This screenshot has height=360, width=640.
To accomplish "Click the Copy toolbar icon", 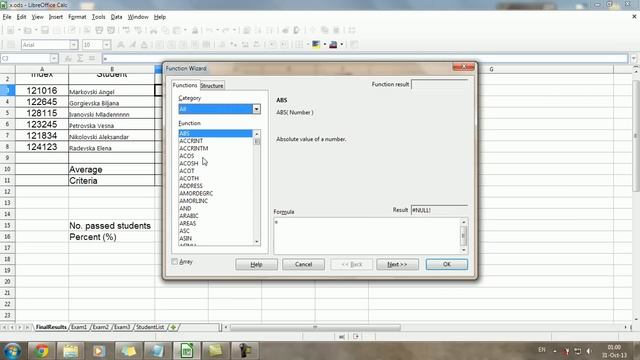I will pos(165,30).
